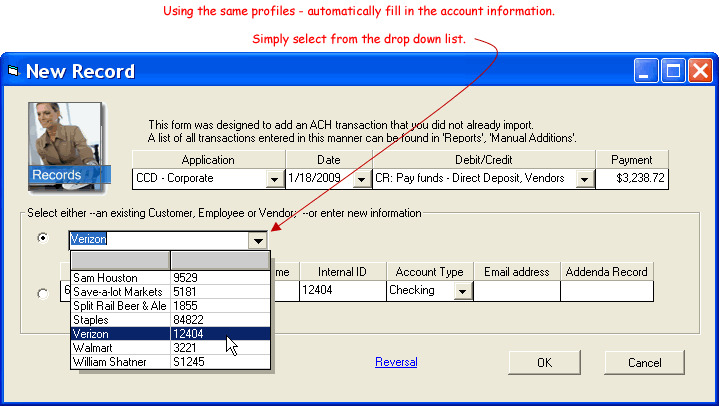Minimize the New Record window
The width and height of the screenshot is (719, 406).
click(x=646, y=71)
